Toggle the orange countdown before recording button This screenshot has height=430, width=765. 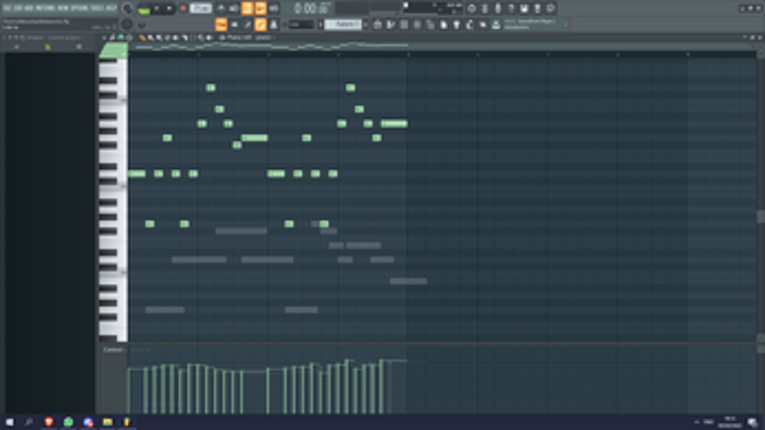[x=247, y=8]
